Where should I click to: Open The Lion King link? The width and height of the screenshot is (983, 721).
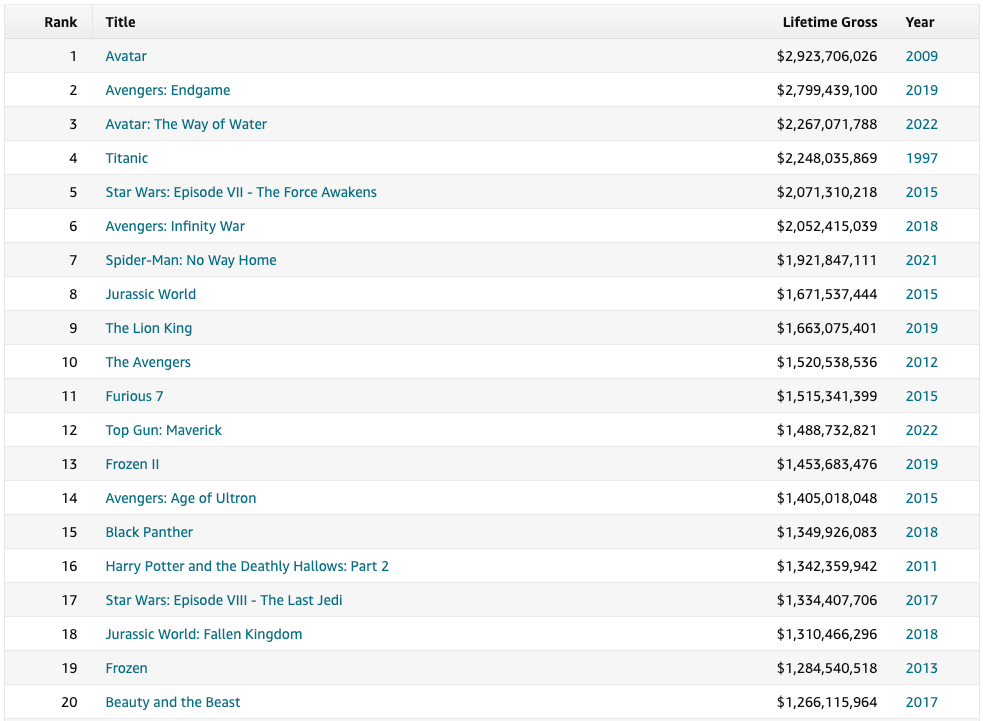(149, 329)
